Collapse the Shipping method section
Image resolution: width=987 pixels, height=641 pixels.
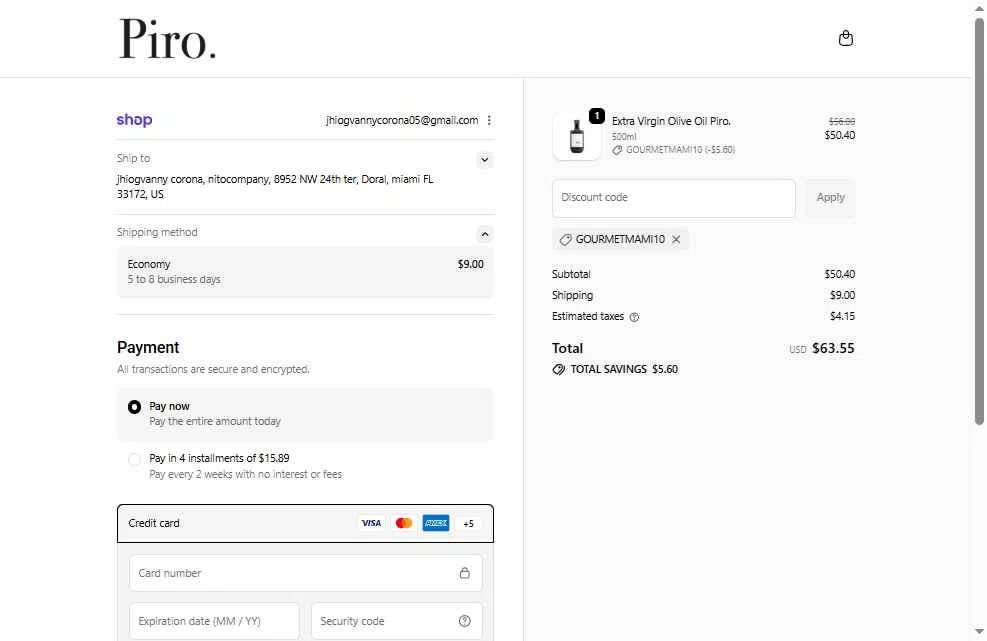coord(485,234)
